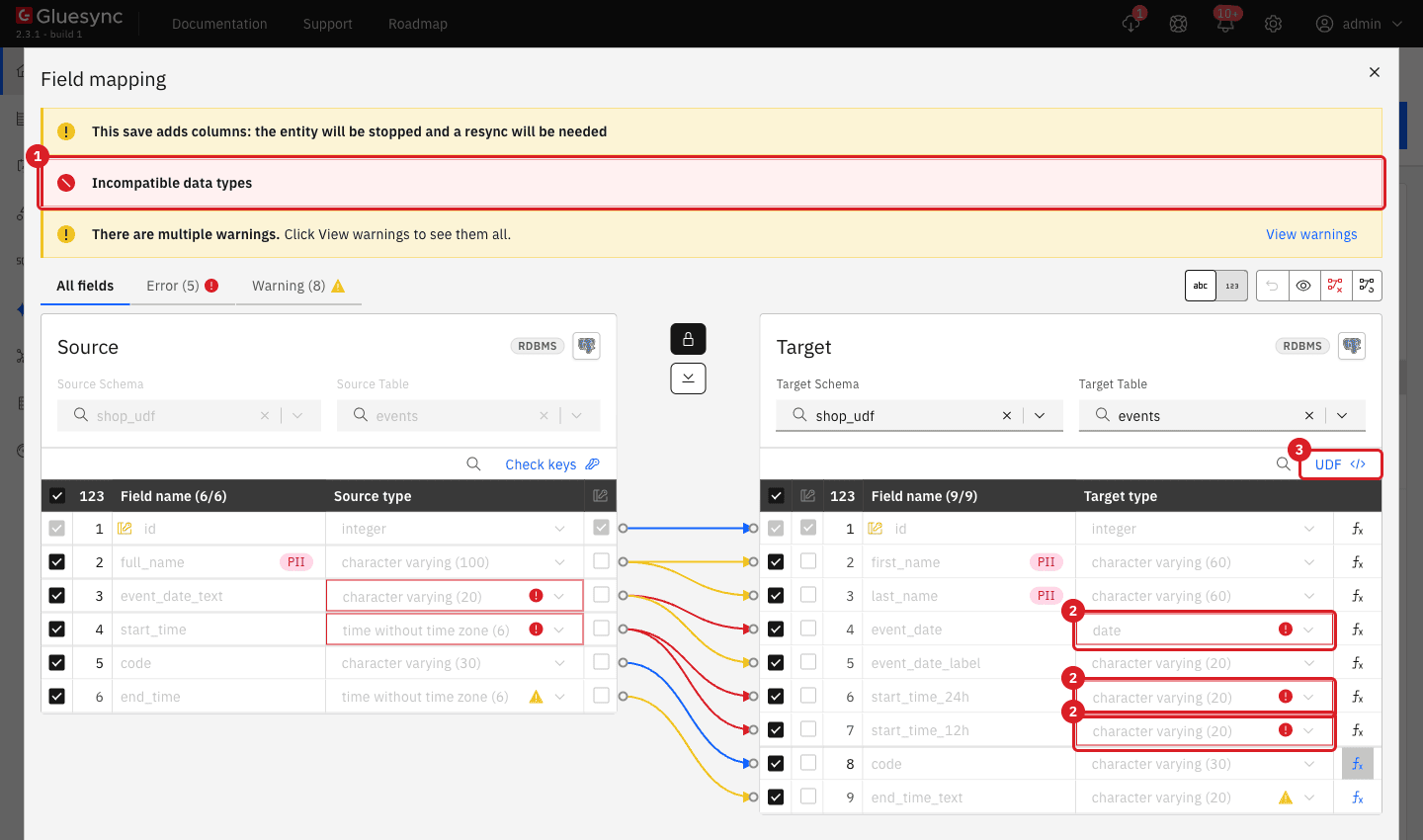Switch to the Warning (8) tab

298,286
